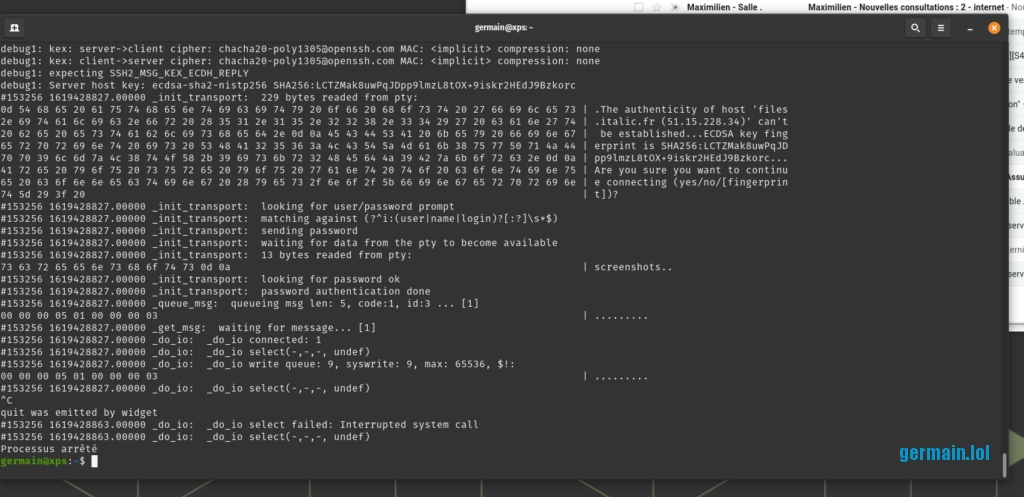
Task: Click the terminal vertical scrollbar thumb
Action: click(1003, 467)
